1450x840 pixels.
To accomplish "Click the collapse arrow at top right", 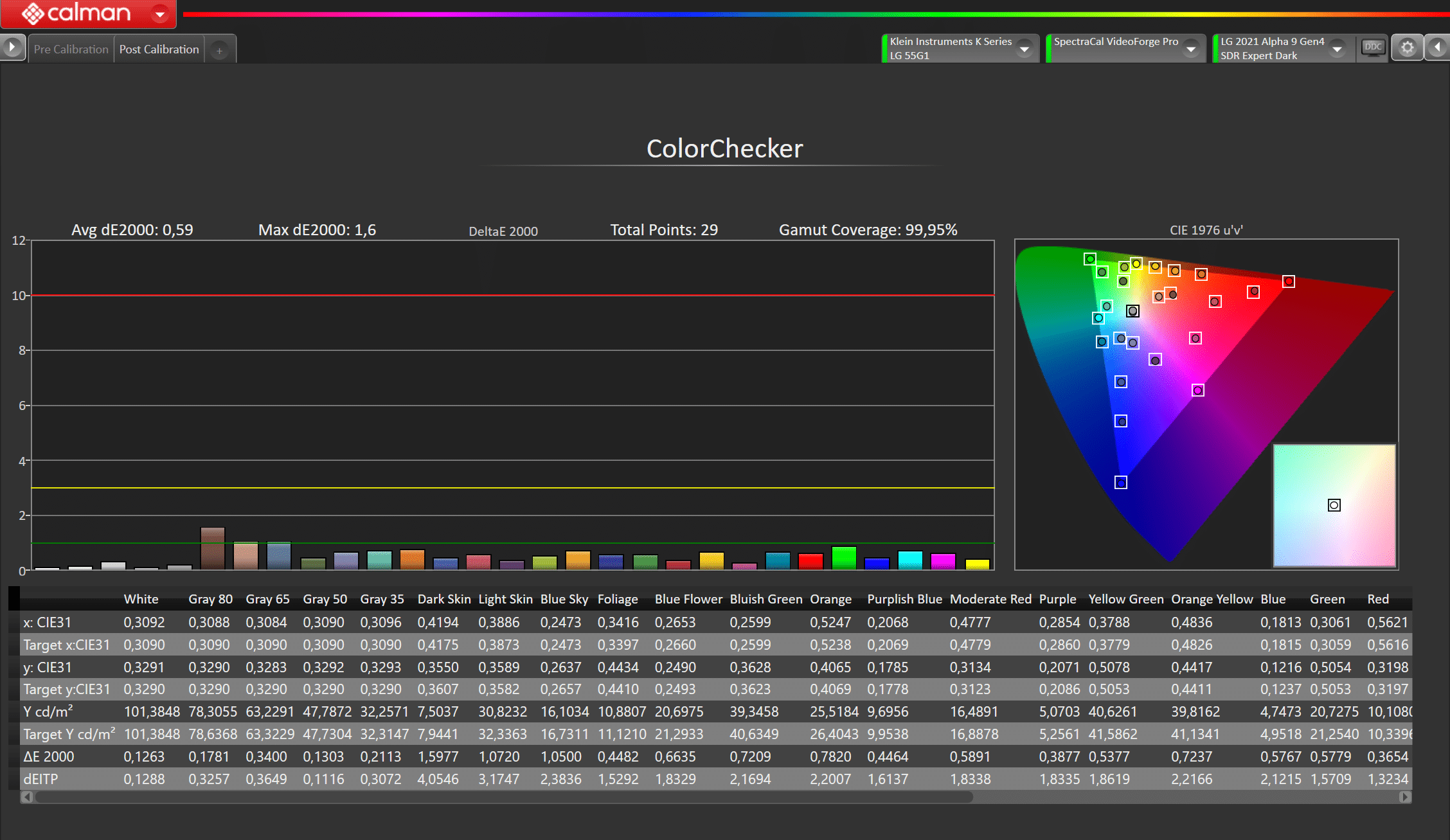I will point(1437,48).
